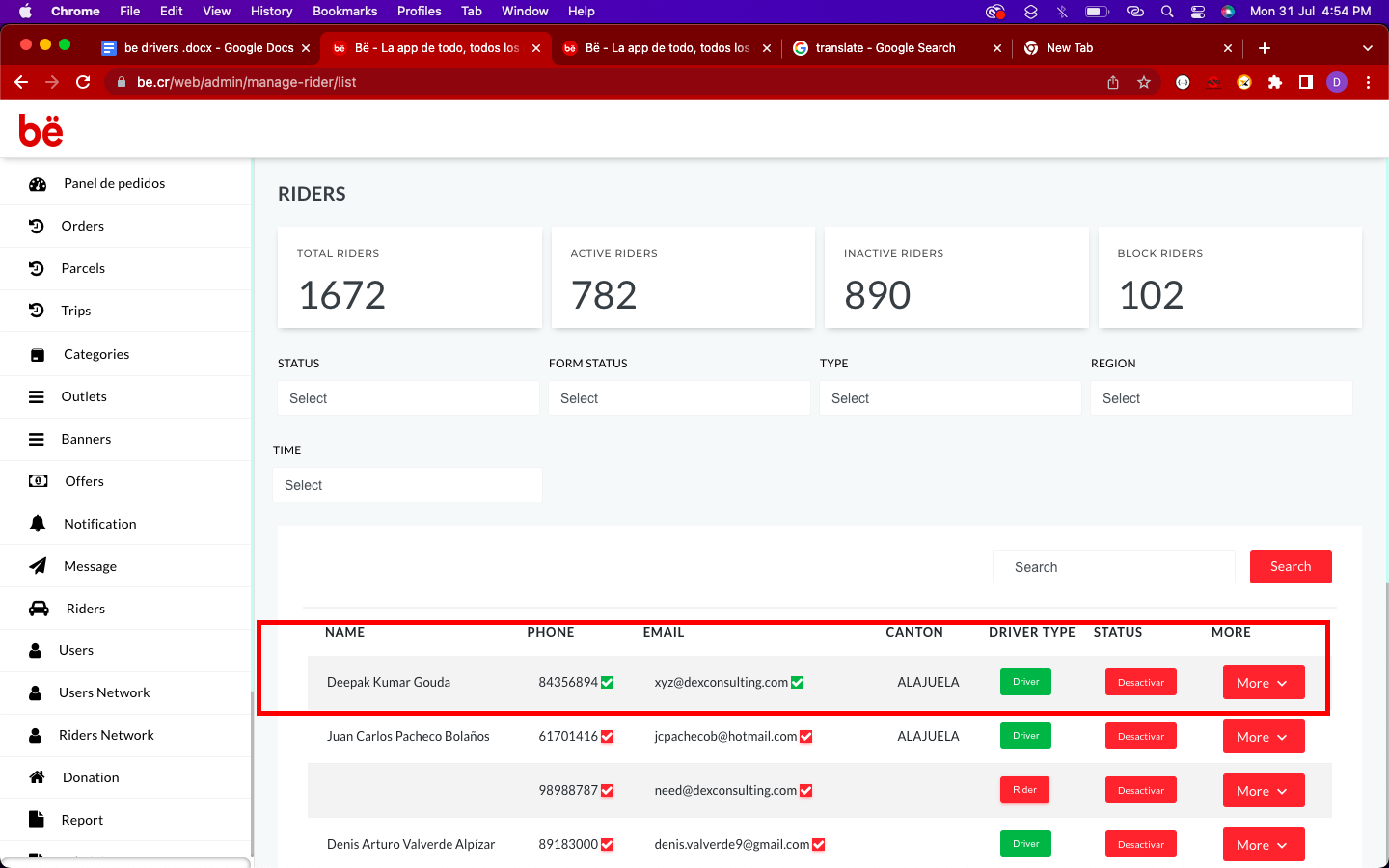Toggle email checkbox for jcpachecob@hotmail.com
The width and height of the screenshot is (1389, 868).
tap(806, 737)
